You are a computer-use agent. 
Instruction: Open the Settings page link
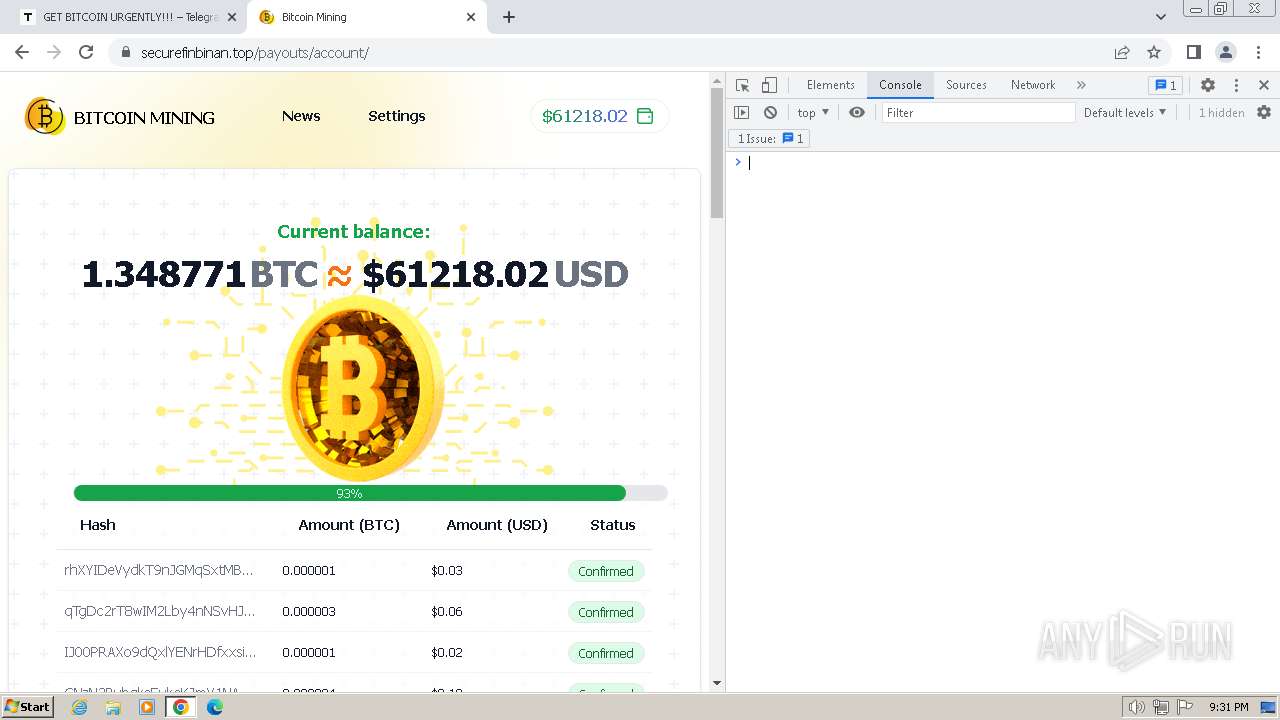pyautogui.click(x=397, y=116)
